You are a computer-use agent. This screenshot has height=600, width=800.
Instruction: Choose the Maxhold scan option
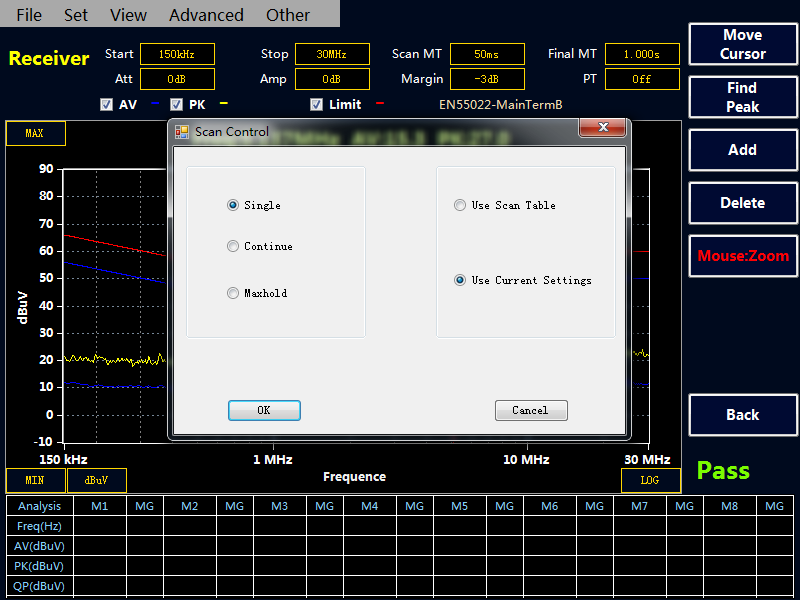(x=233, y=293)
